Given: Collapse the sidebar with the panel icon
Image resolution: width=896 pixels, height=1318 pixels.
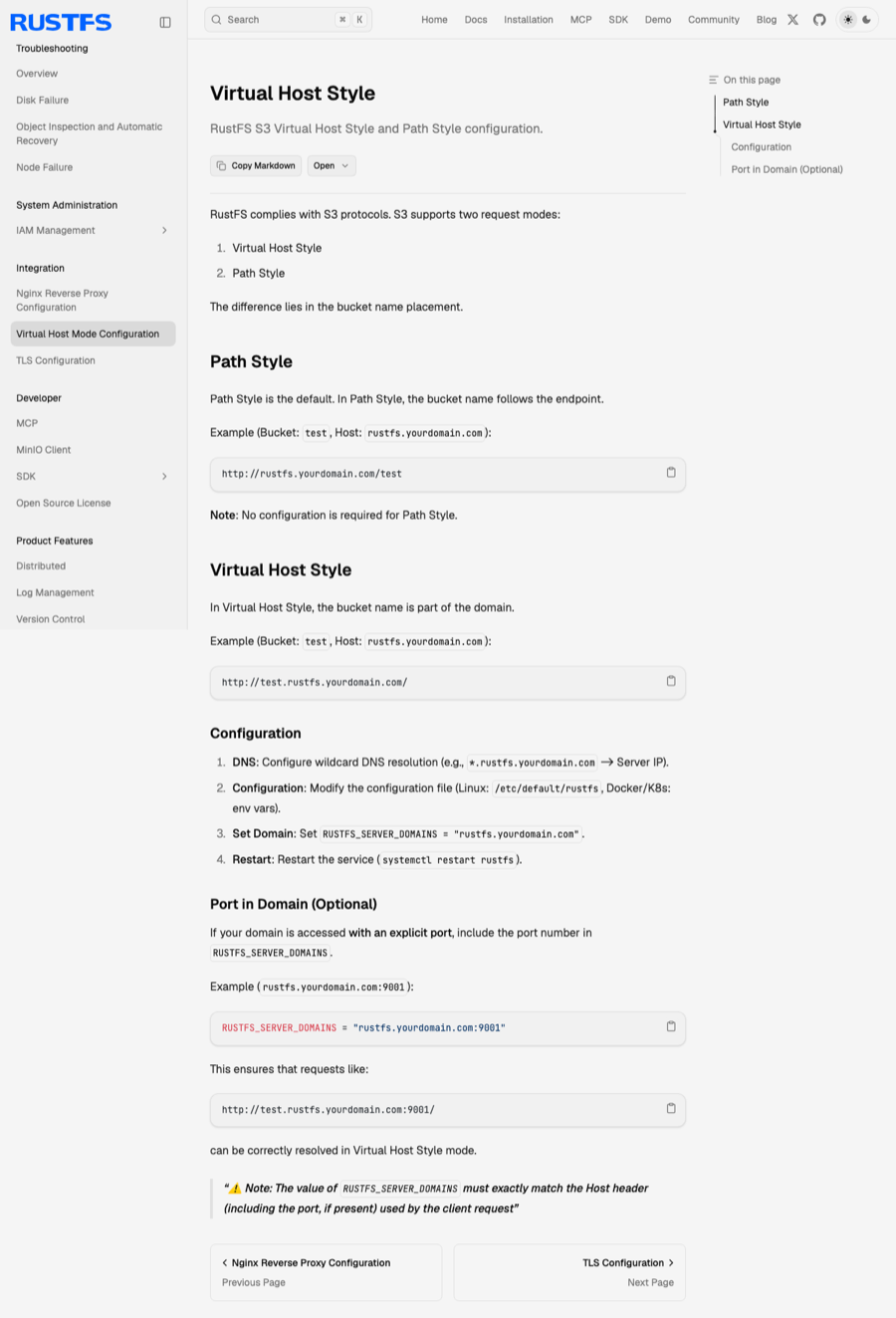Looking at the screenshot, I should [165, 22].
